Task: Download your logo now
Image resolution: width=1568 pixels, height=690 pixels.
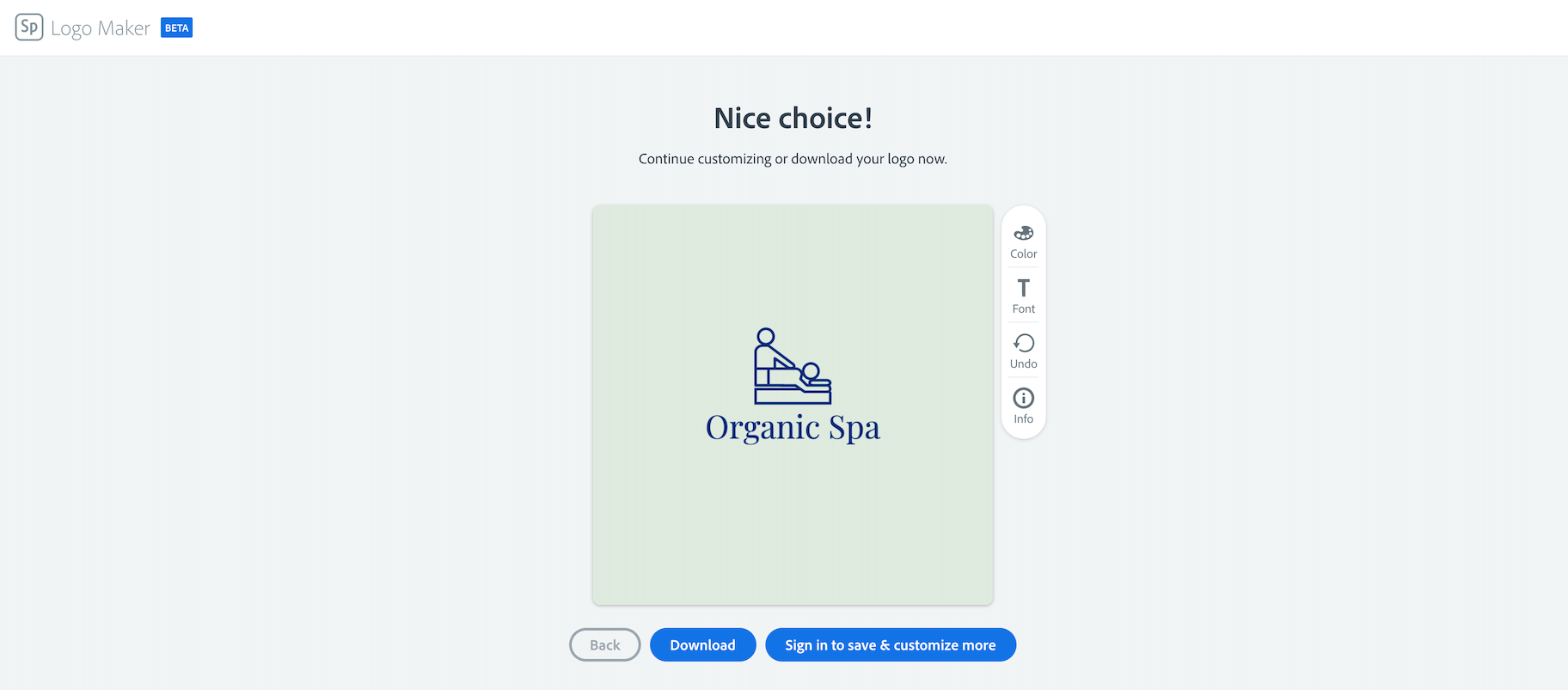Action: click(702, 644)
